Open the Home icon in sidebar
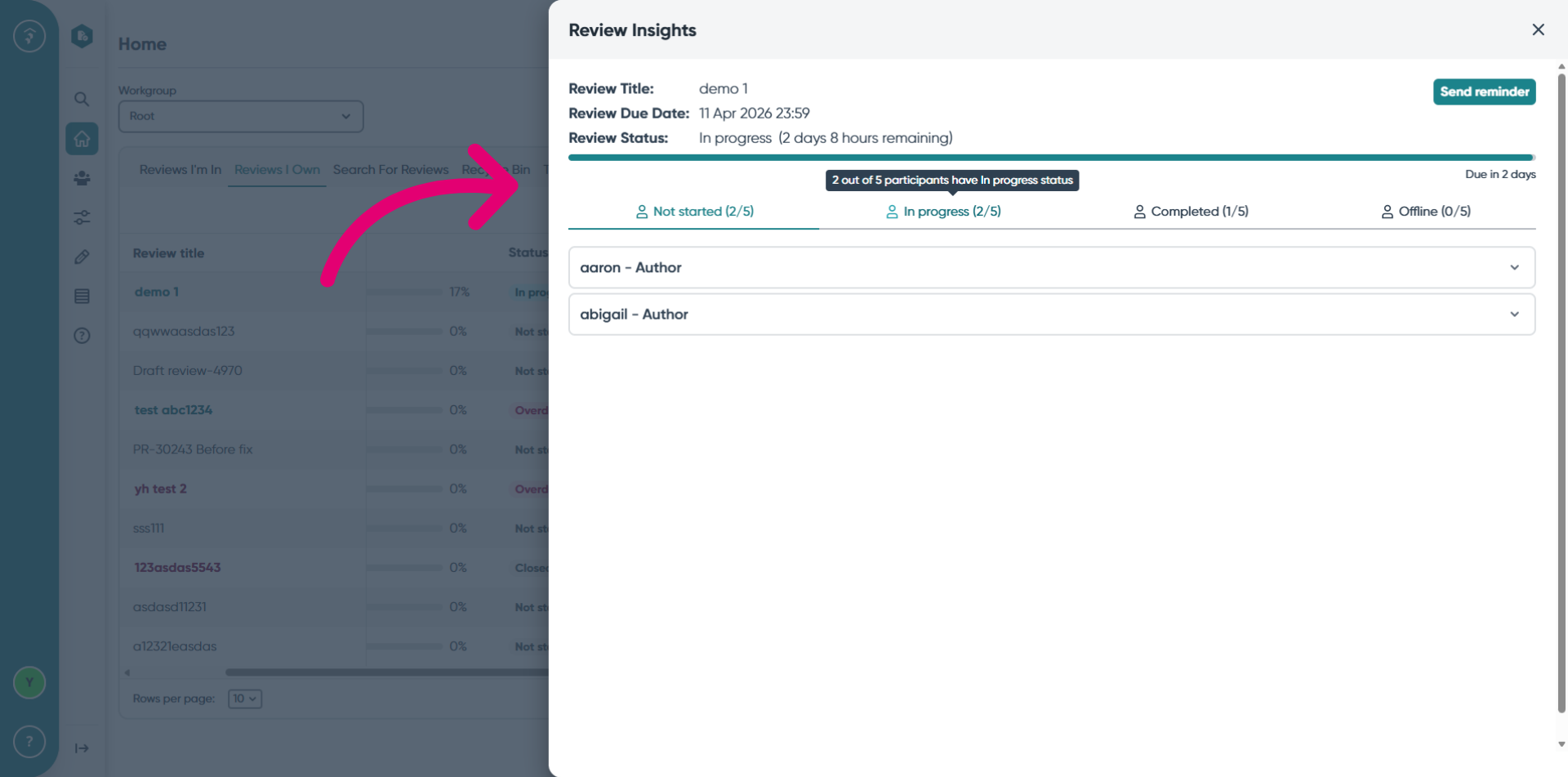Image resolution: width=1568 pixels, height=777 pixels. pos(82,139)
